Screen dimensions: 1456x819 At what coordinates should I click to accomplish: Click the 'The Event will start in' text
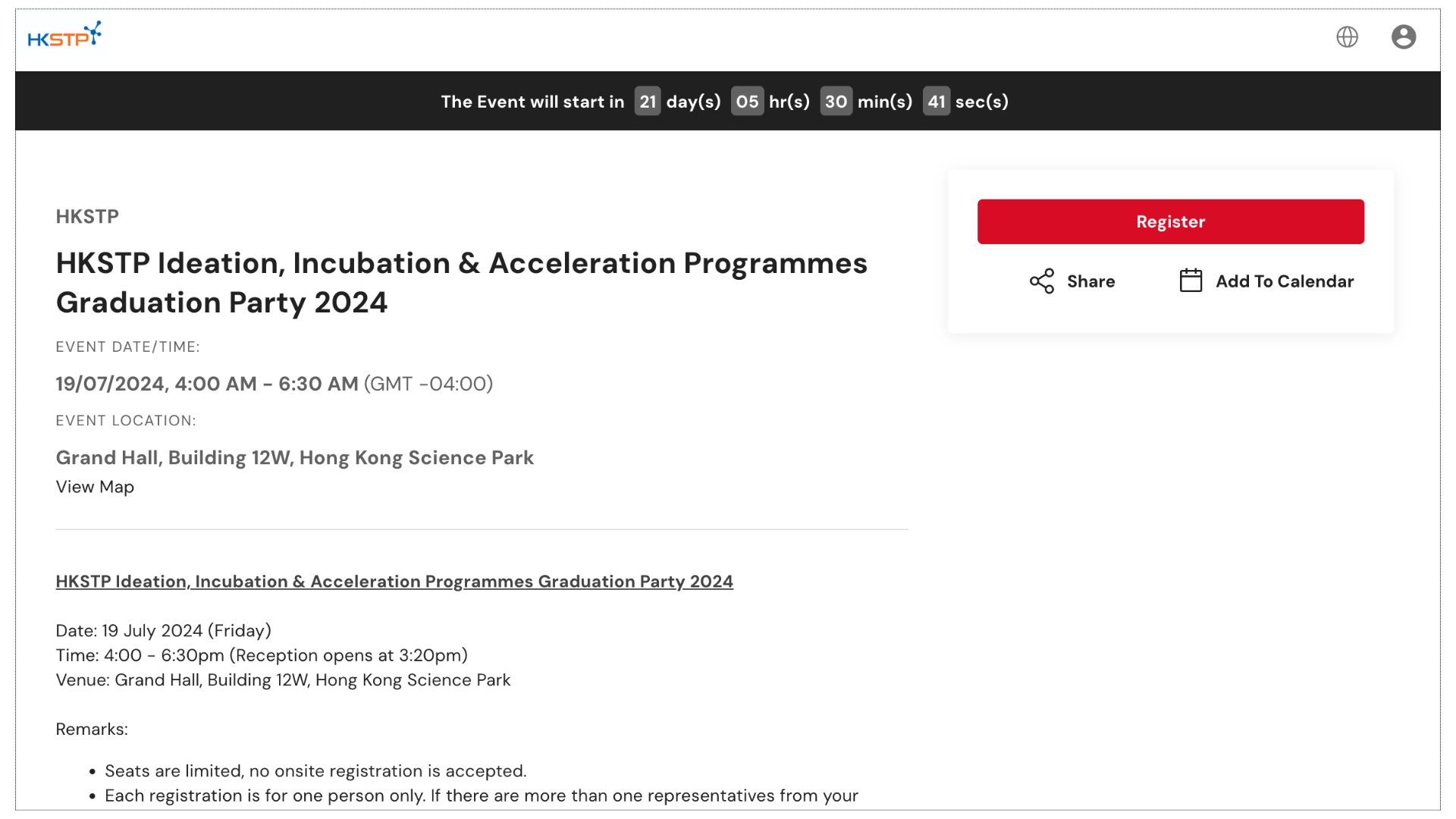tap(532, 102)
